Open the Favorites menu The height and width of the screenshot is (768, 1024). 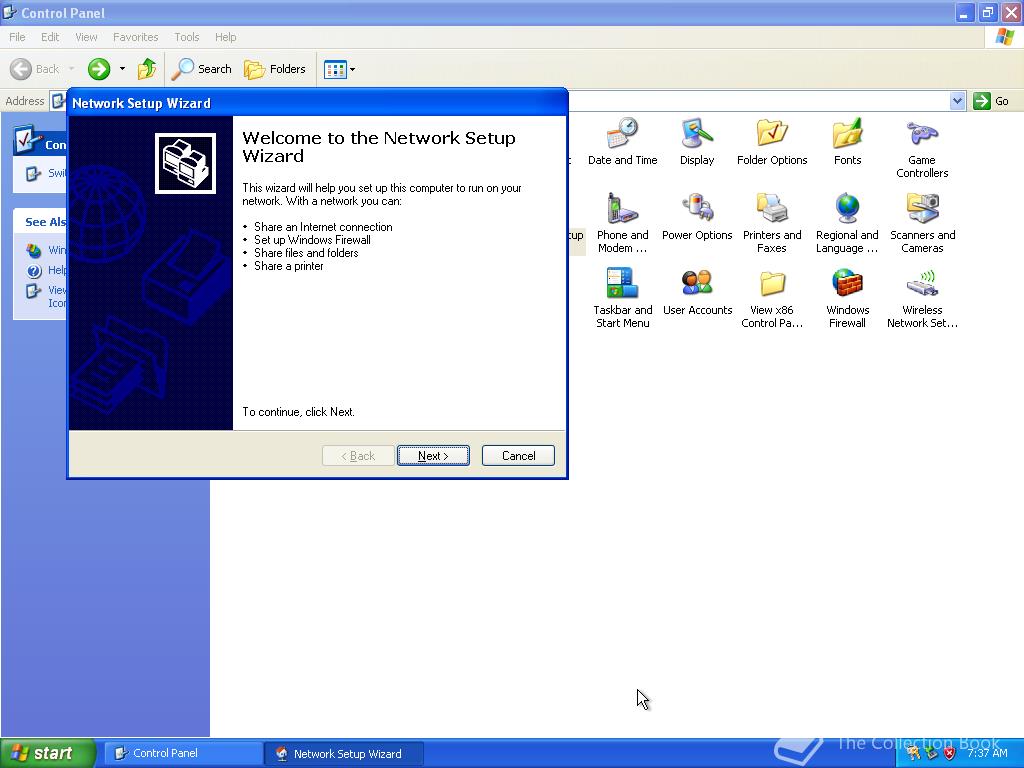(x=135, y=37)
